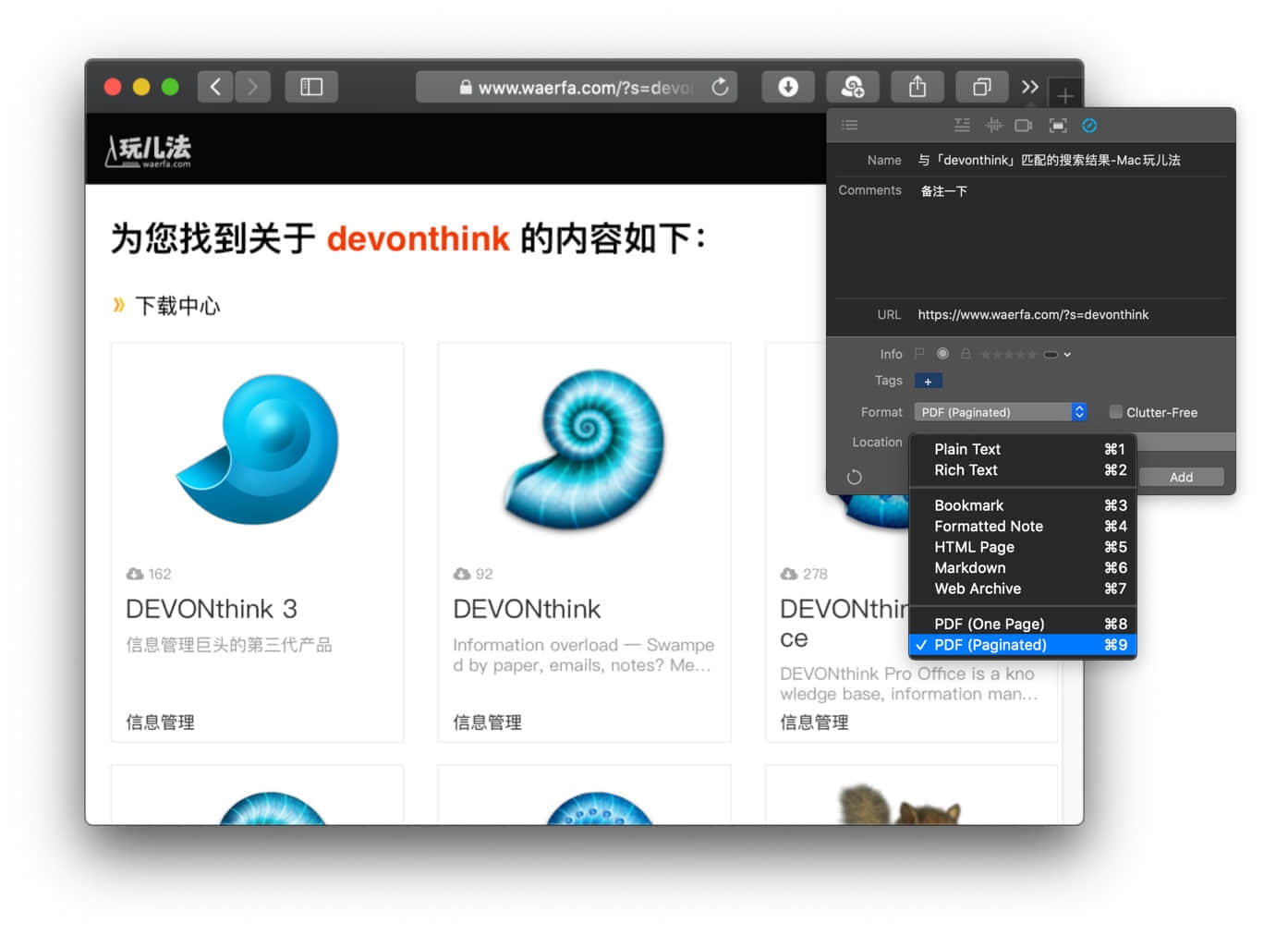Screen dimensions: 1288x935
Task: Open the DEVONthink 3 shell thumbnail
Action: click(257, 449)
